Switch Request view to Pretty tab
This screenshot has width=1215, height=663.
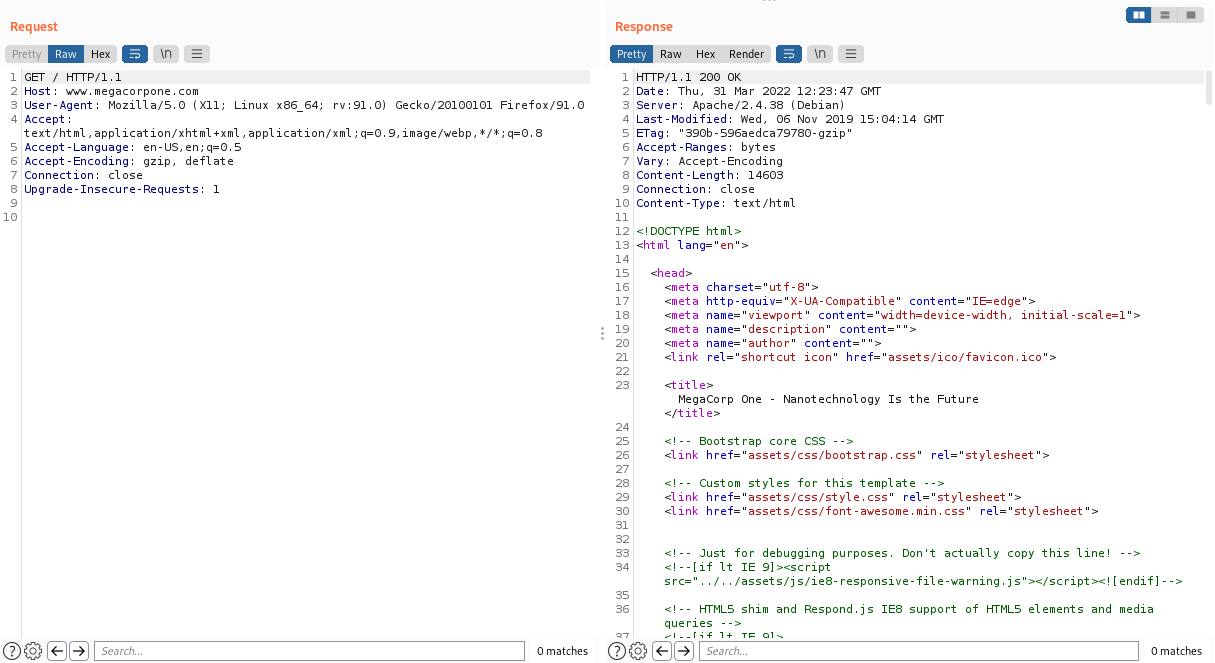[27, 54]
